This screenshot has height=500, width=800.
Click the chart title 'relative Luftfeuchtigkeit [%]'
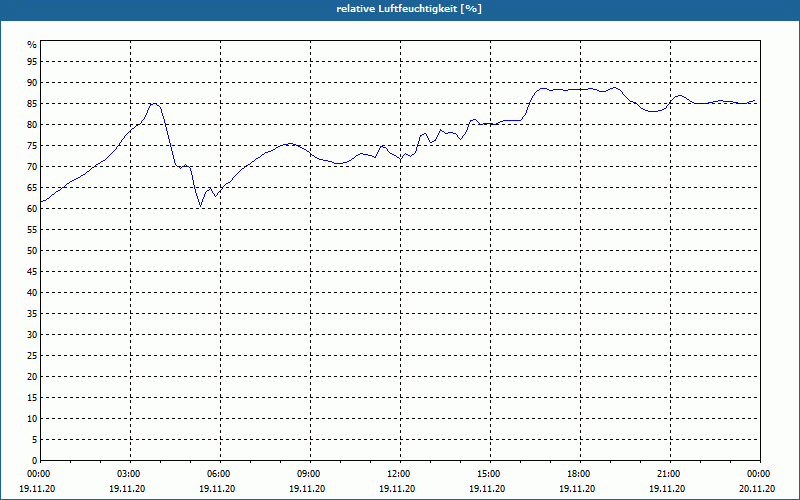click(x=409, y=9)
